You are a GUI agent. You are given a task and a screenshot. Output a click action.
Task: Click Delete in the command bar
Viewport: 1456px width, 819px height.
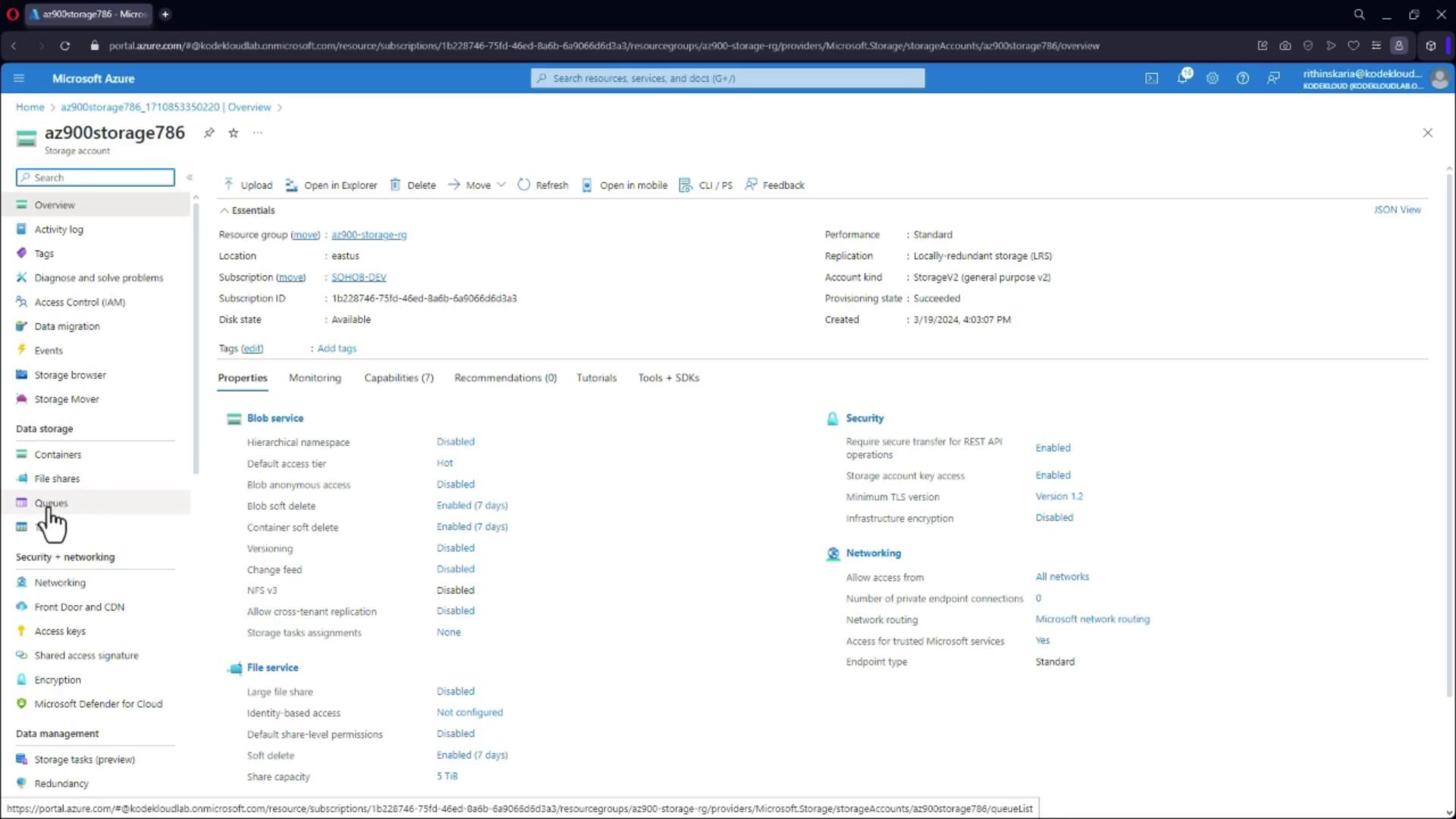[x=413, y=185]
